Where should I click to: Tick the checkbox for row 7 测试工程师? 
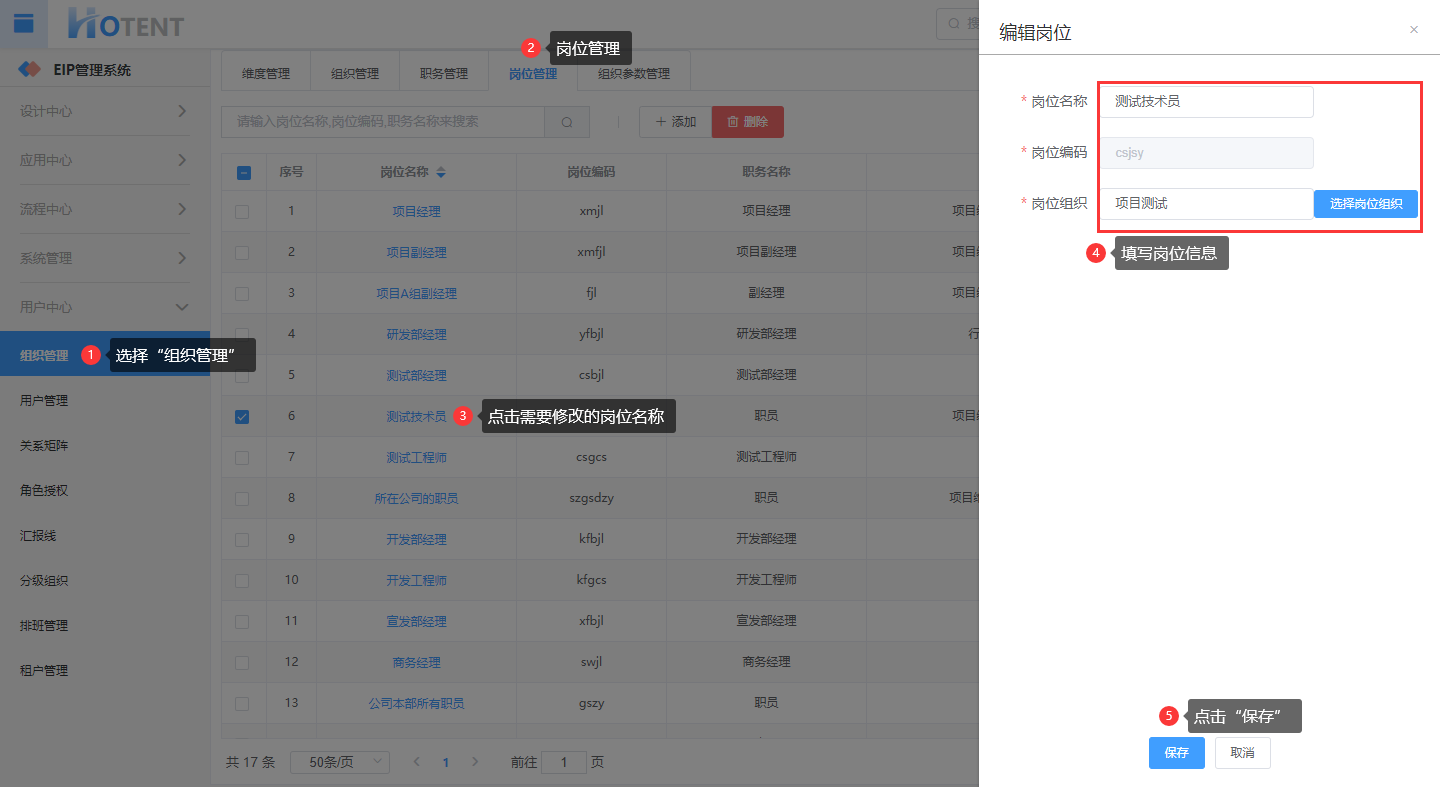[x=242, y=458]
